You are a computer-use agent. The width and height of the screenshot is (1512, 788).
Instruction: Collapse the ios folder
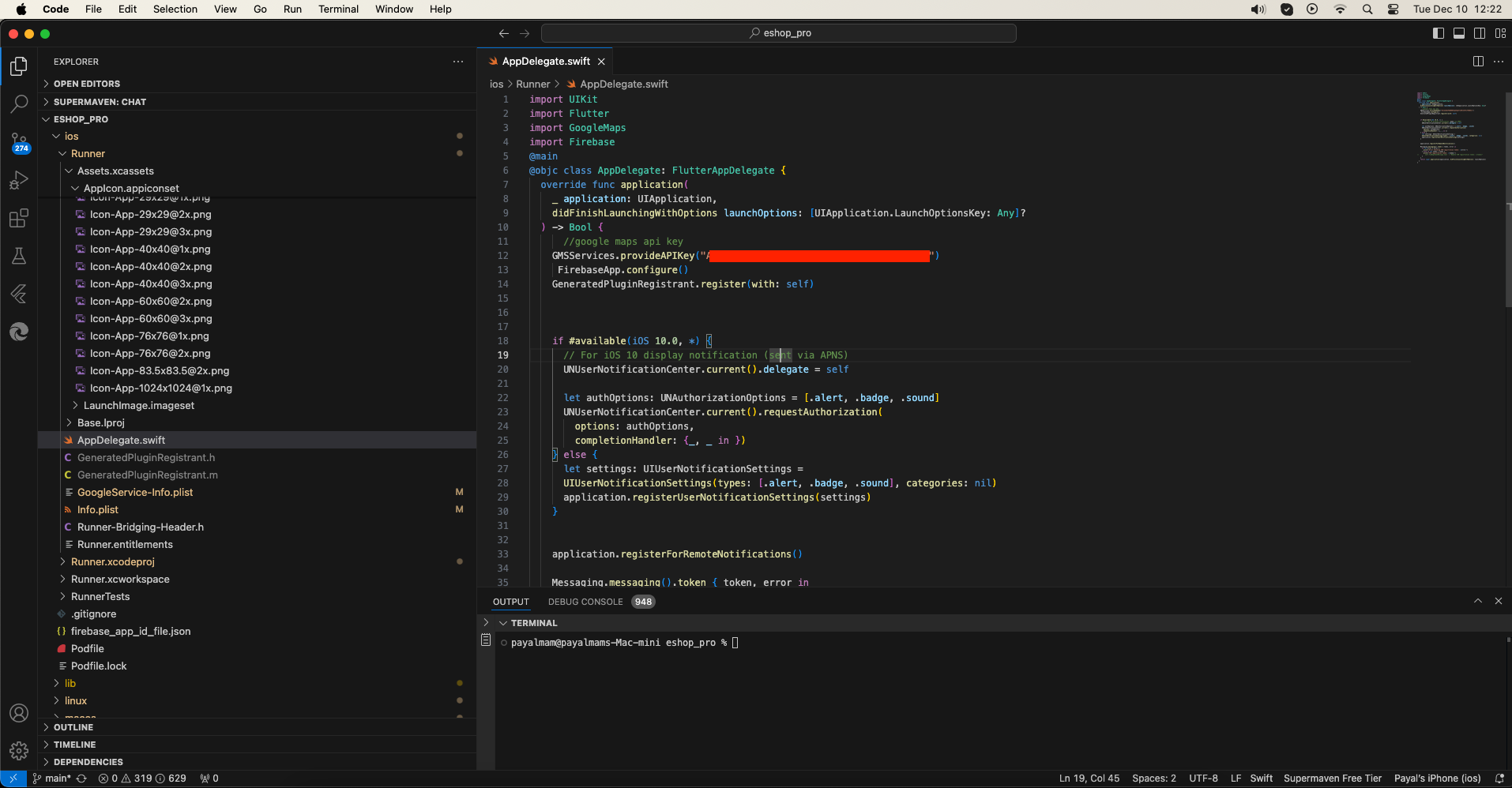[258, 137]
